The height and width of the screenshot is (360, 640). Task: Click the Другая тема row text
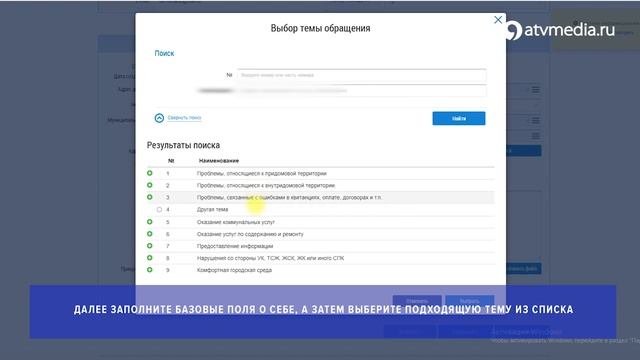[212, 209]
